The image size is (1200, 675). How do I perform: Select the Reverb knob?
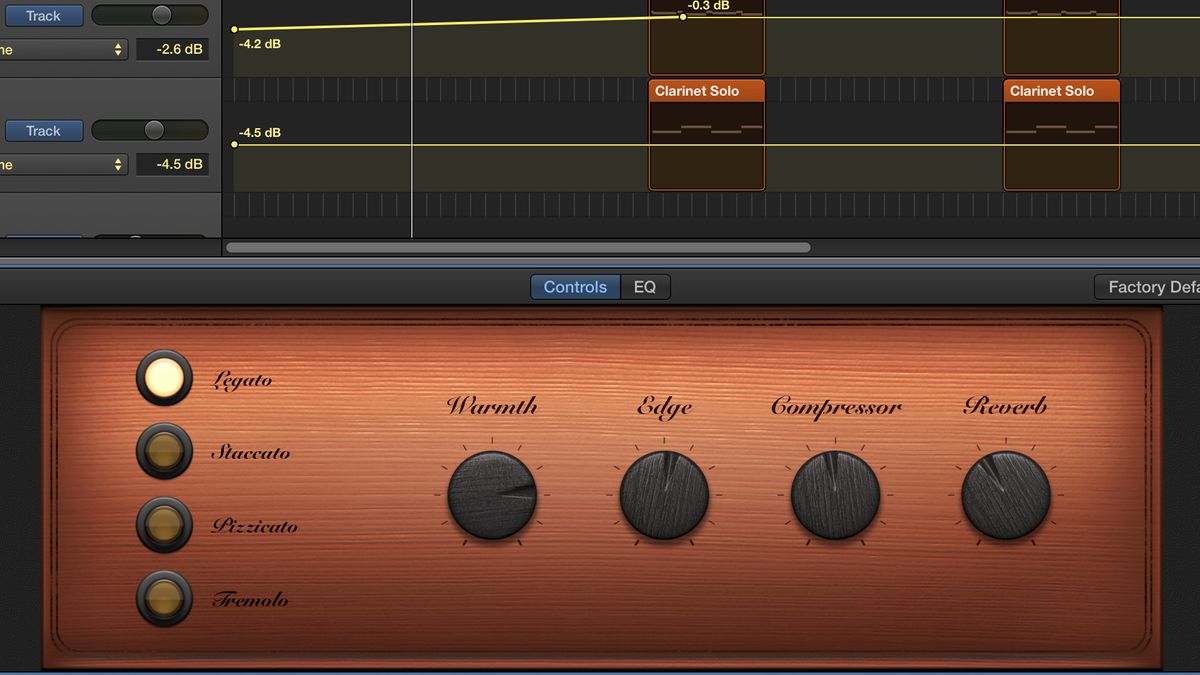tap(1006, 492)
